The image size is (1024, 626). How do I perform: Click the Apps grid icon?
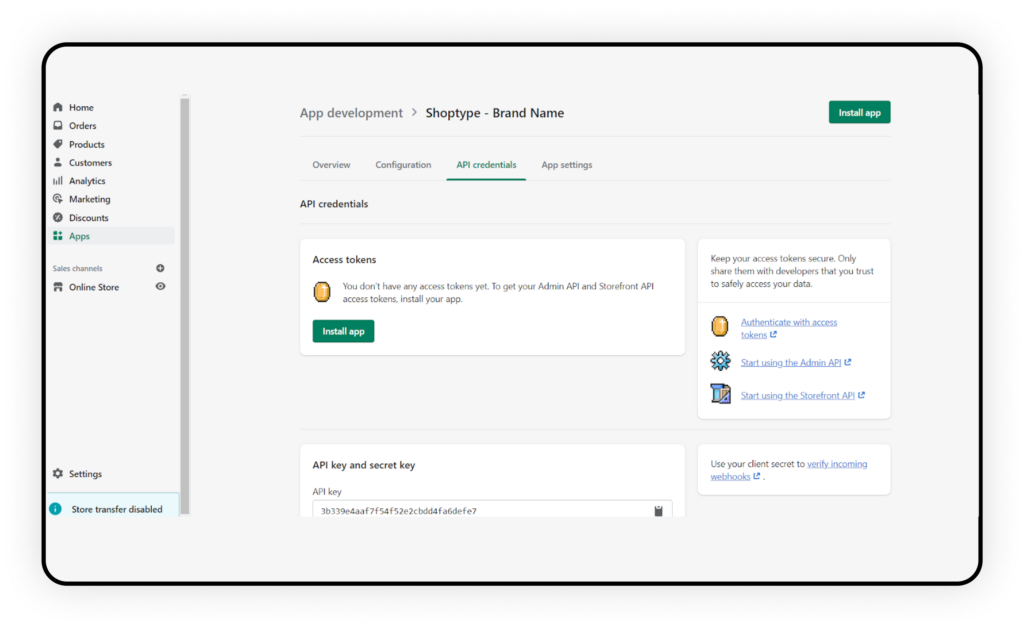click(x=58, y=236)
